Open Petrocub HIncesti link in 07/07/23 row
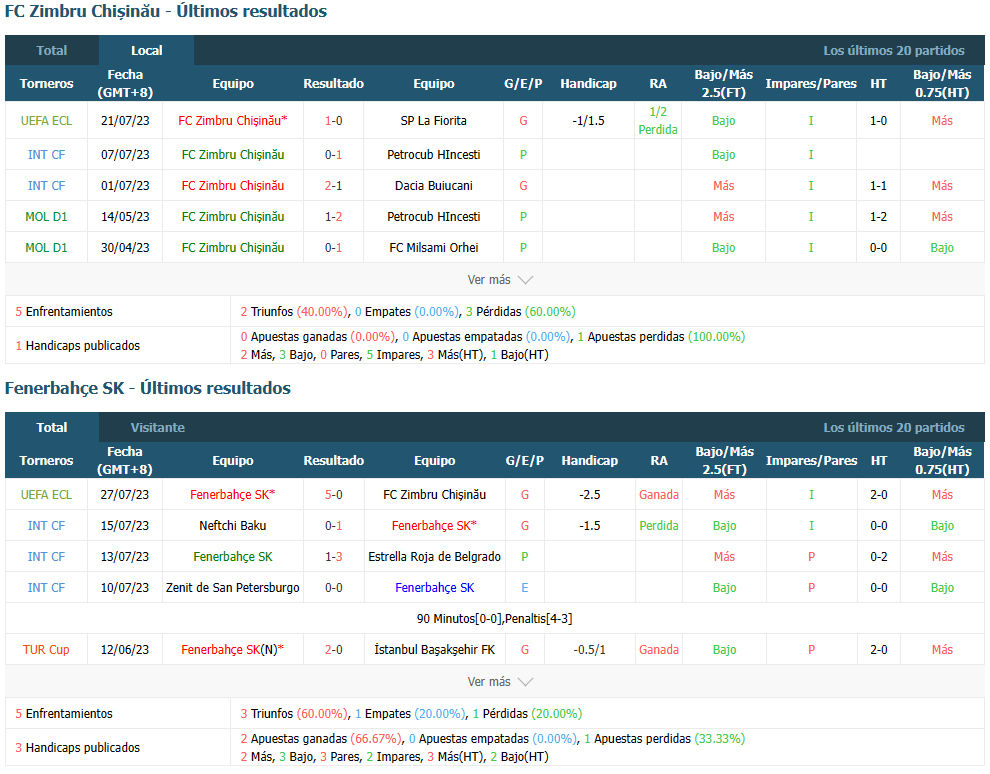The width and height of the screenshot is (990, 774). 434,155
